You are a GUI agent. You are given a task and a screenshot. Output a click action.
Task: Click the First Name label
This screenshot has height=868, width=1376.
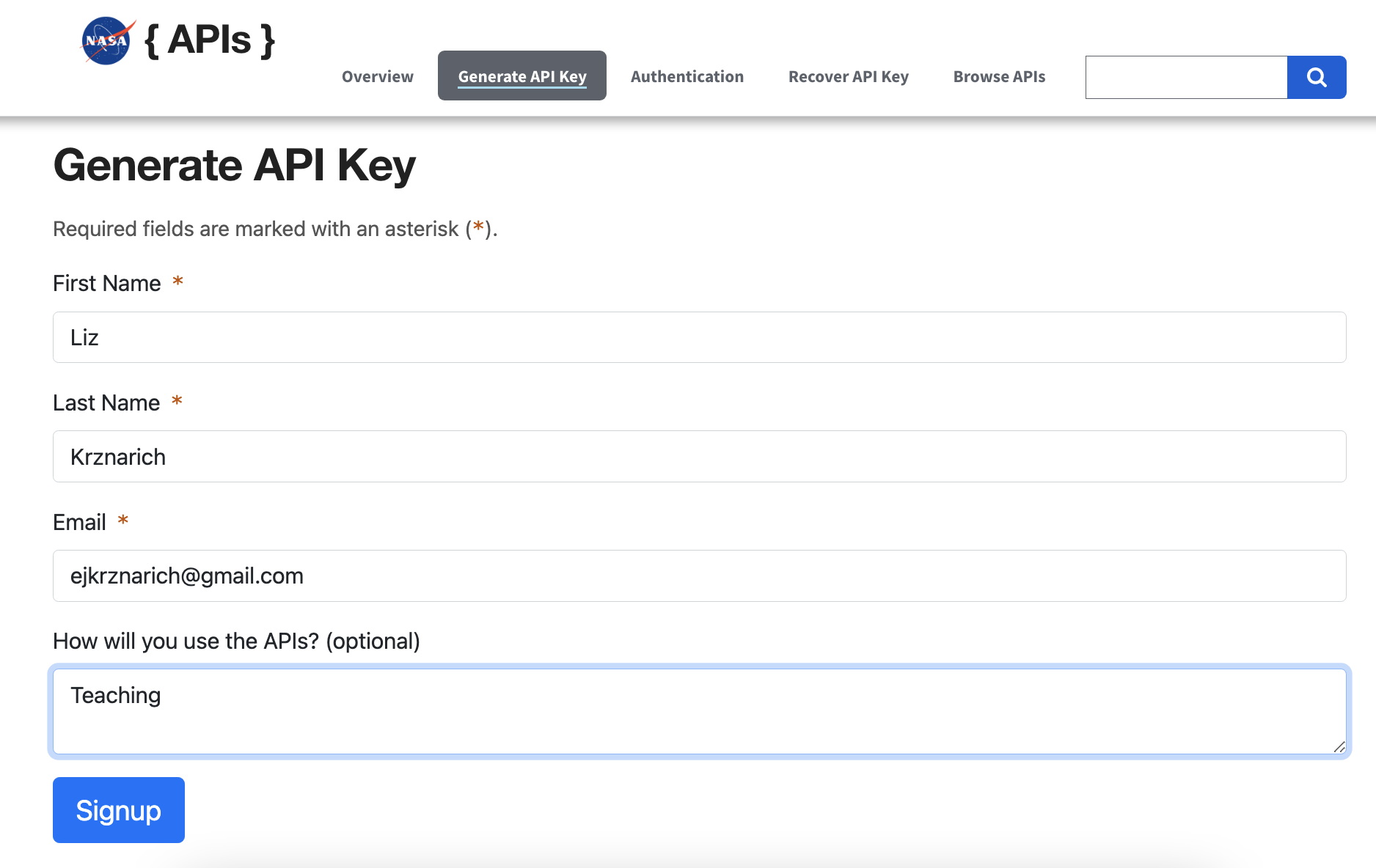point(107,284)
